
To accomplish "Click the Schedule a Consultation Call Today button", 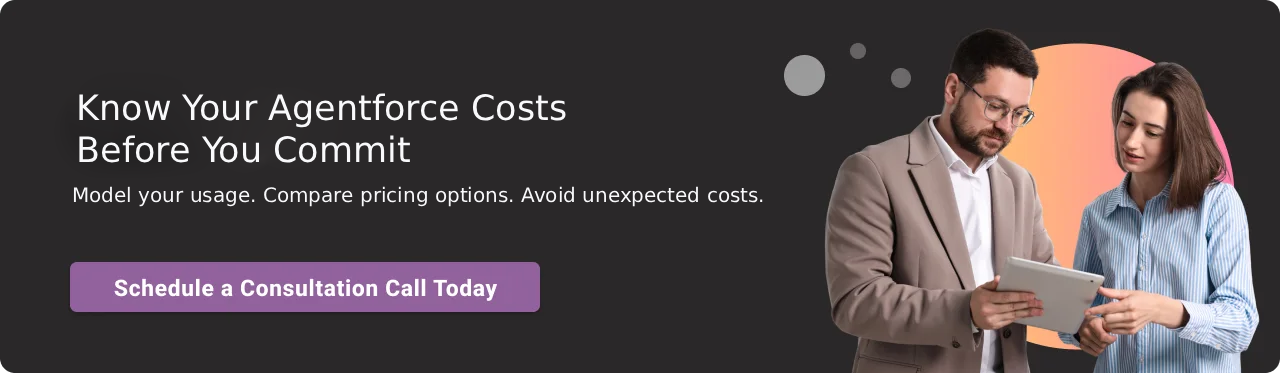I will (305, 287).
